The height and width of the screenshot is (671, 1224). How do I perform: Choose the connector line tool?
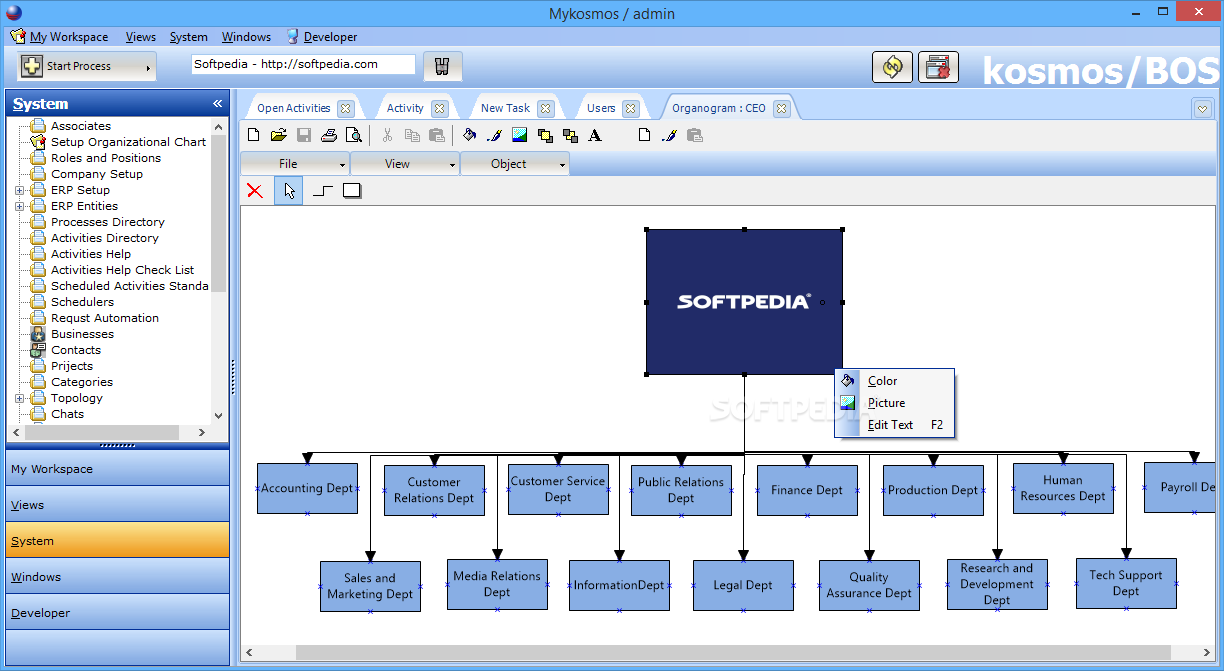tap(322, 191)
